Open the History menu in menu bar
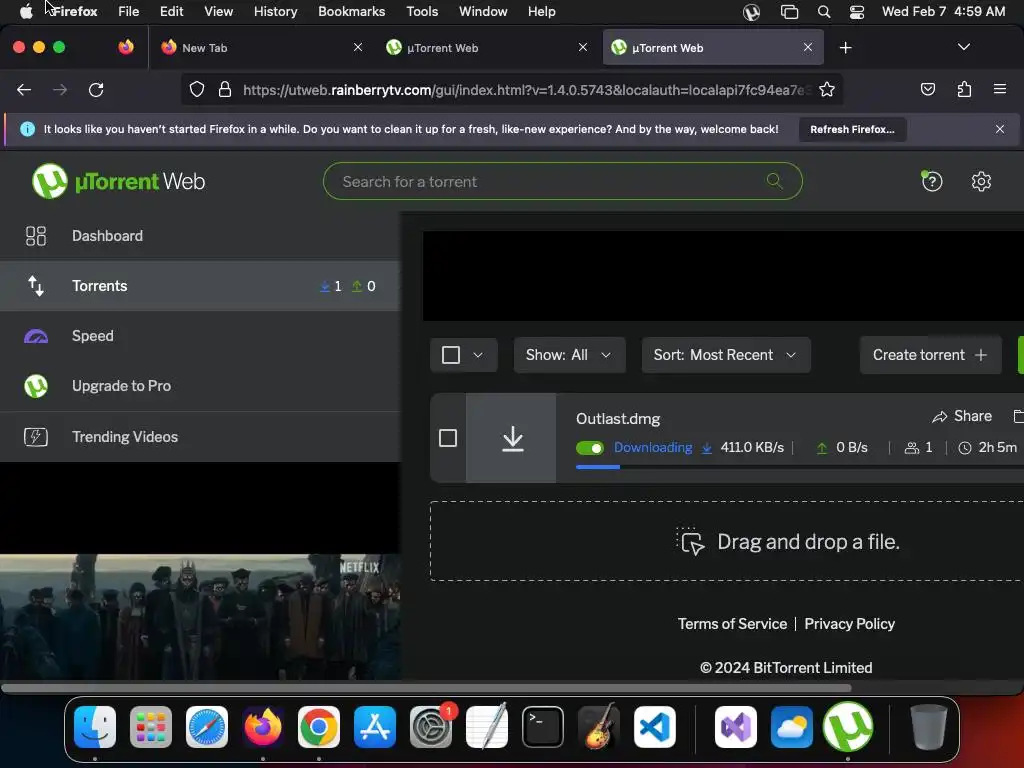 275,11
